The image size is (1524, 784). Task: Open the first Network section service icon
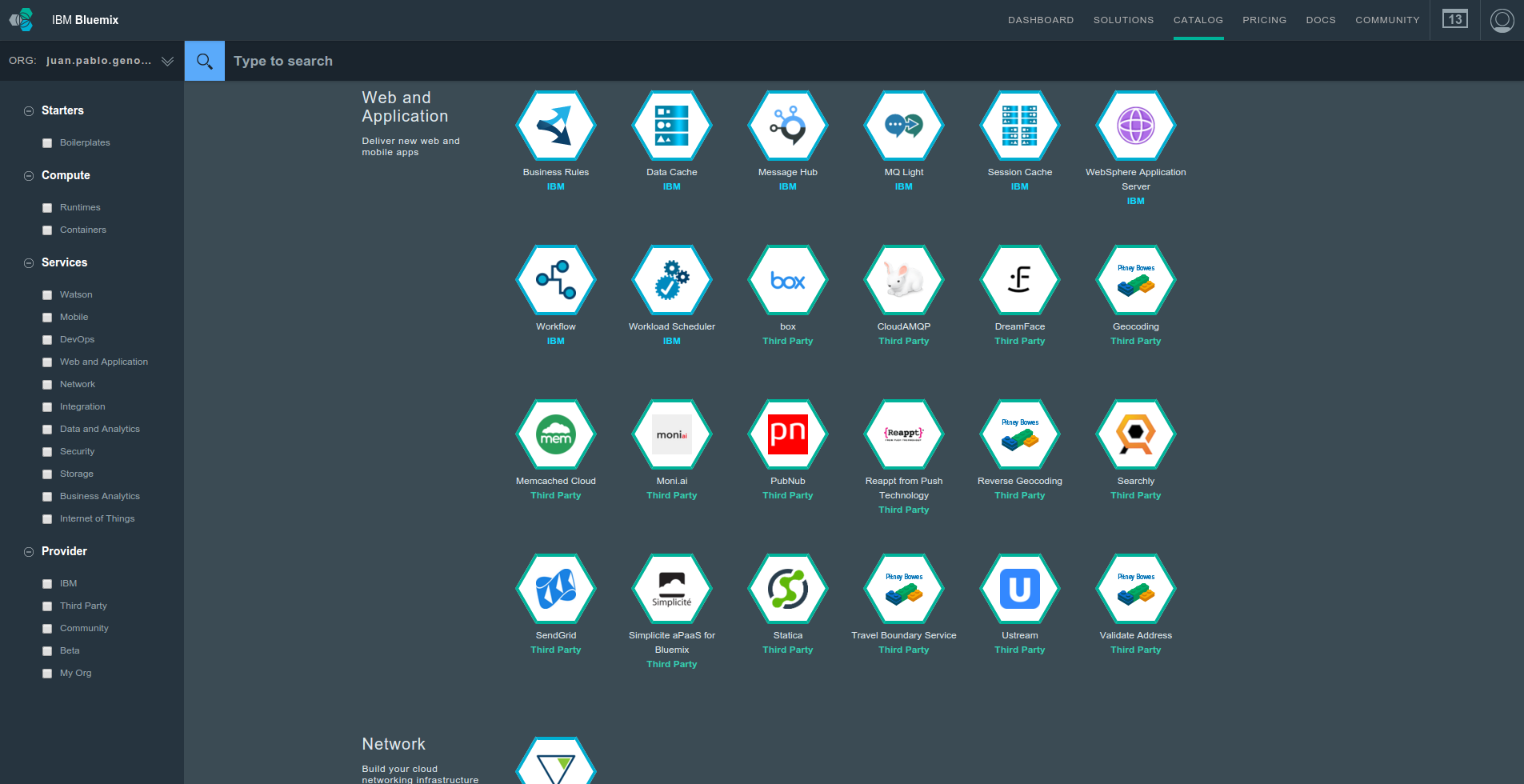click(556, 762)
